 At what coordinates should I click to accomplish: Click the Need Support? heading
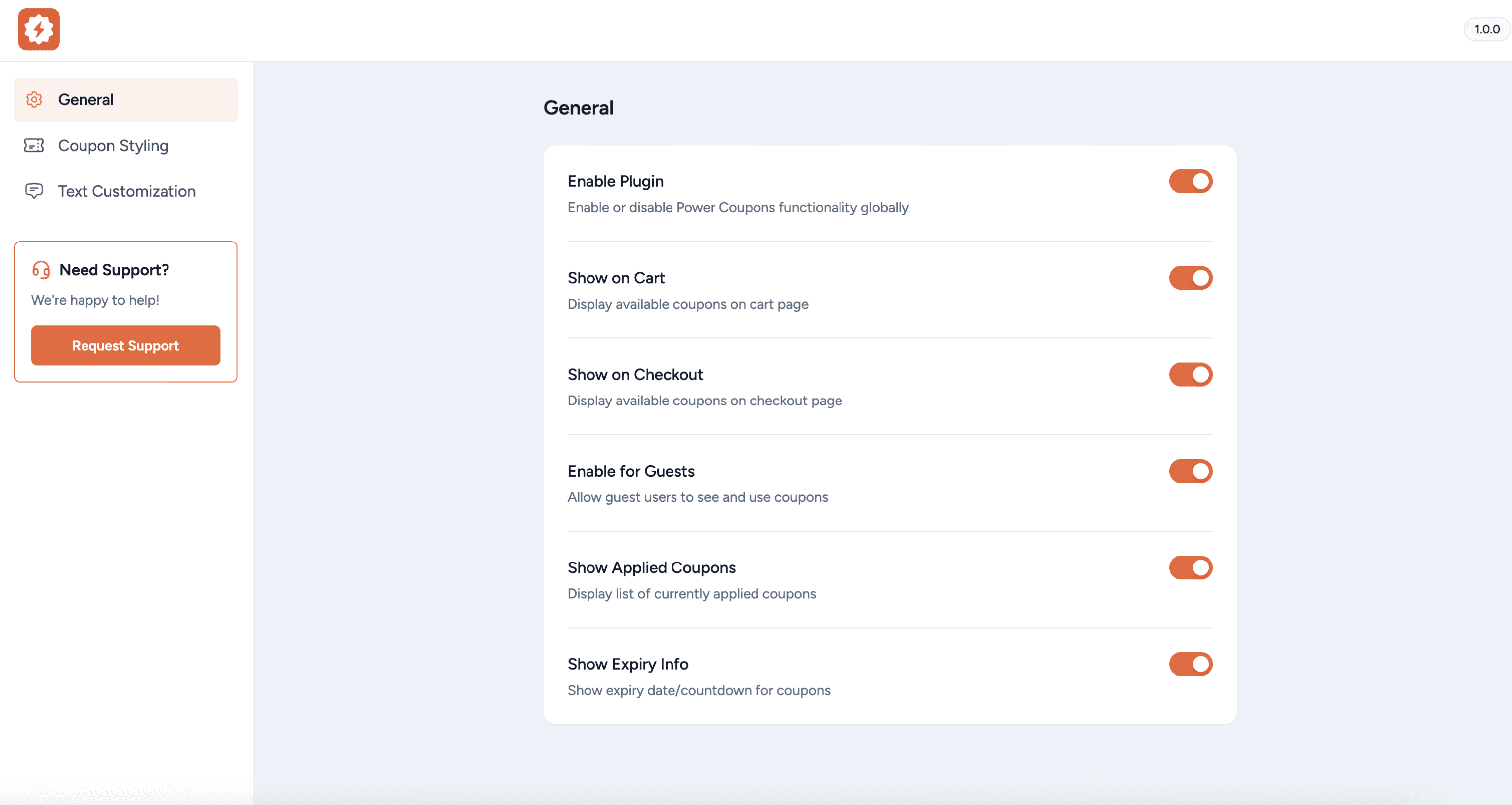(114, 270)
